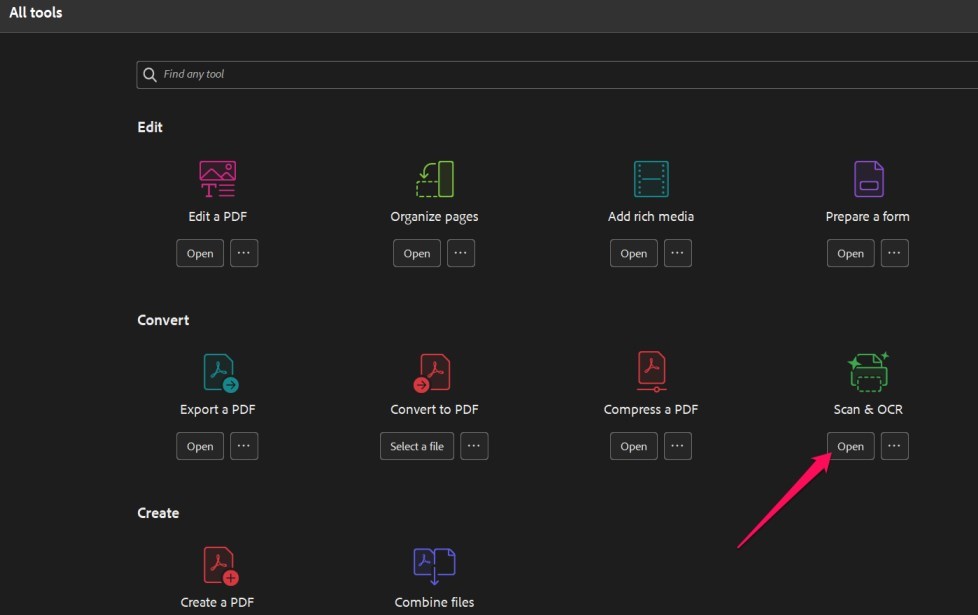The height and width of the screenshot is (615, 978).
Task: Select the Export a PDF tool icon
Action: point(218,371)
